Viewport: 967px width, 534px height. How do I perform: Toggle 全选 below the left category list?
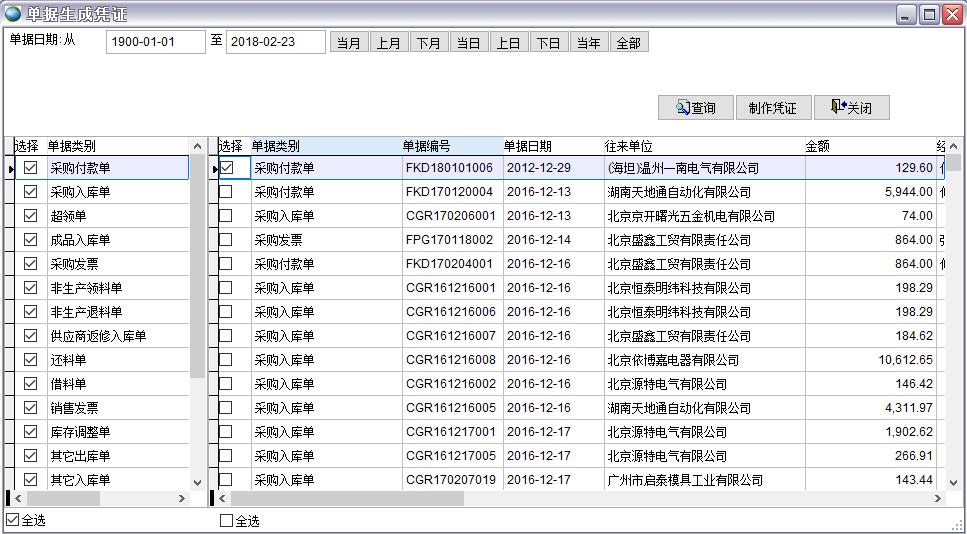click(13, 521)
